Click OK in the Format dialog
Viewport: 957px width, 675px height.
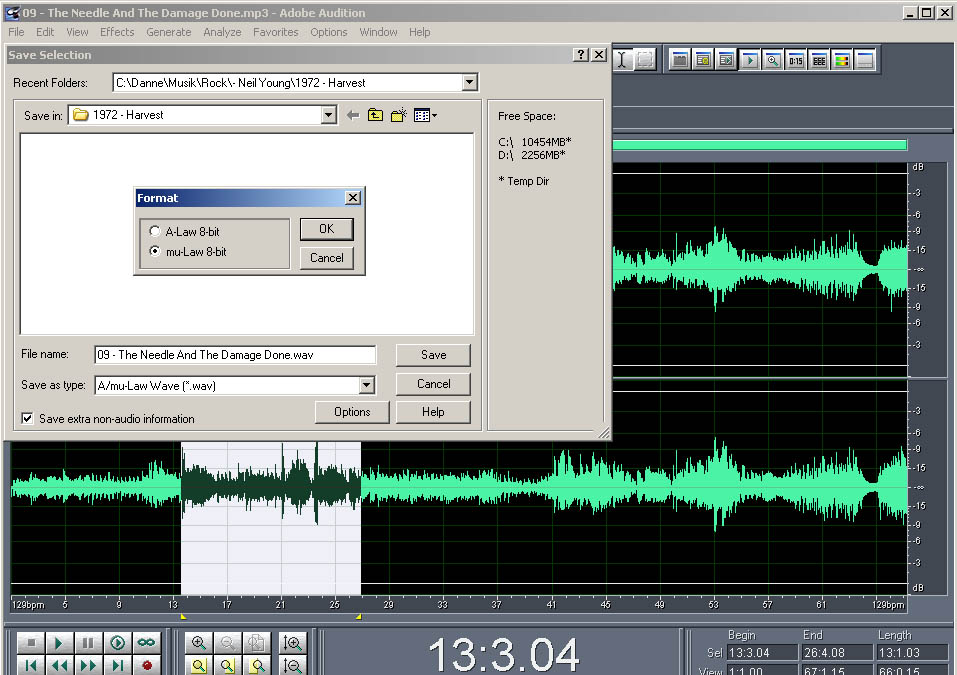coord(327,229)
